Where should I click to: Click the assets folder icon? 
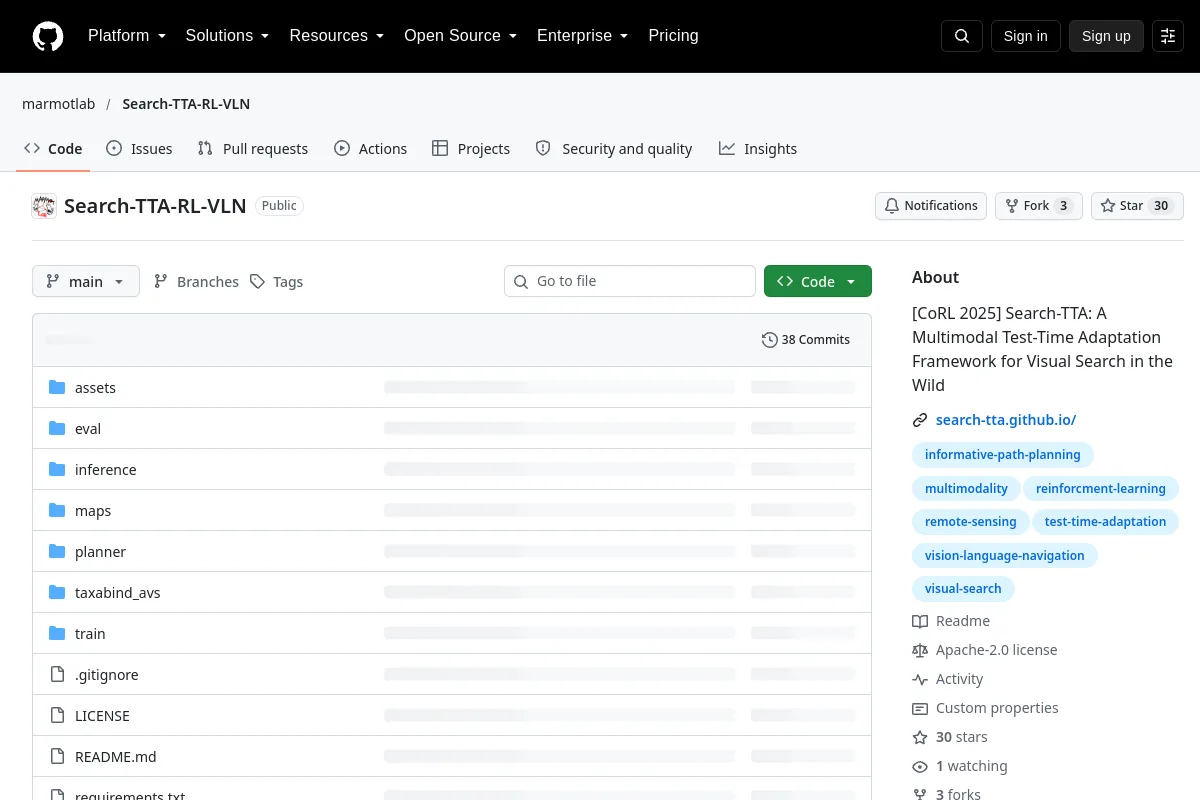pyautogui.click(x=57, y=387)
